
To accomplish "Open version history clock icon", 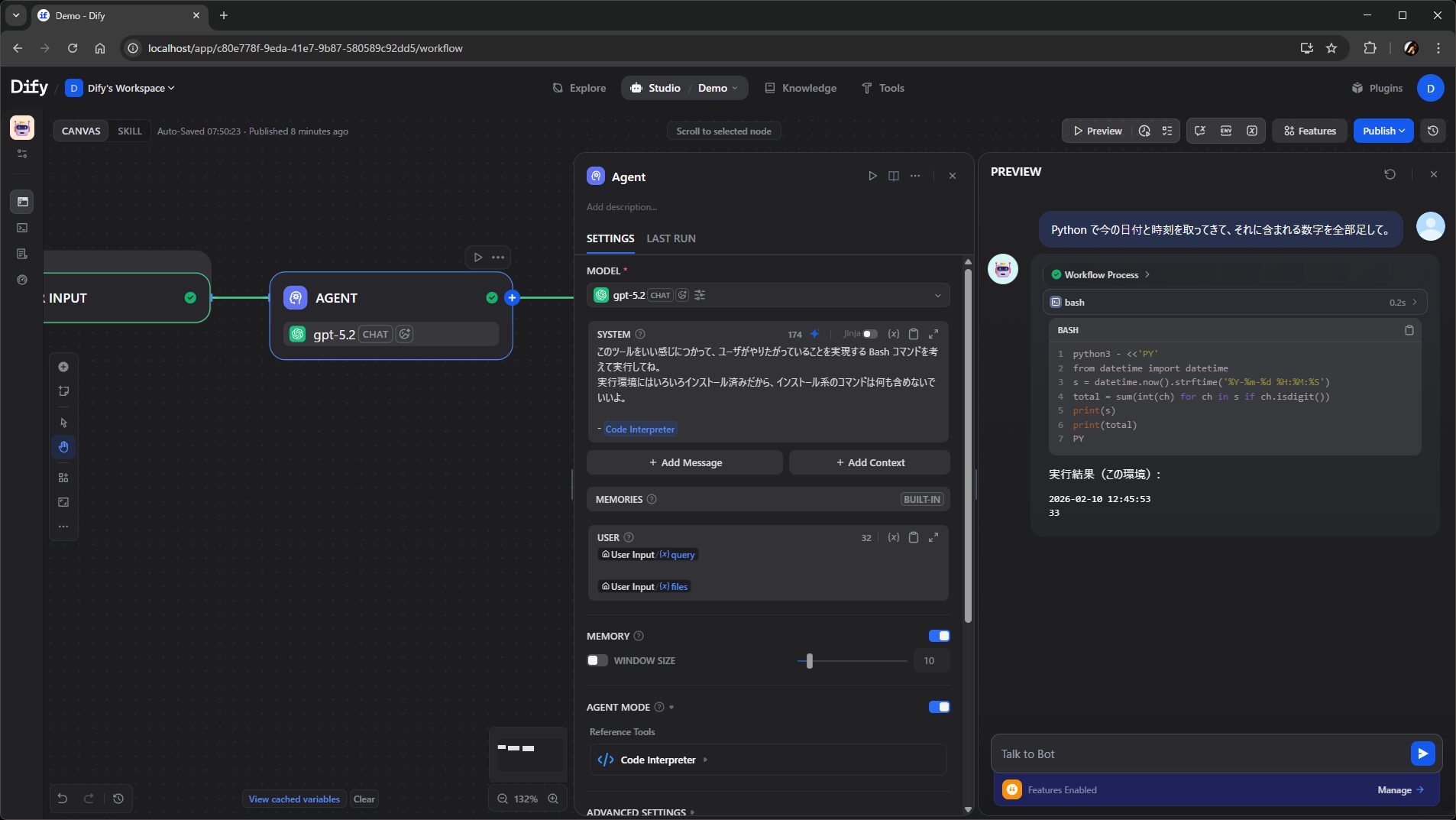I will tap(1432, 131).
